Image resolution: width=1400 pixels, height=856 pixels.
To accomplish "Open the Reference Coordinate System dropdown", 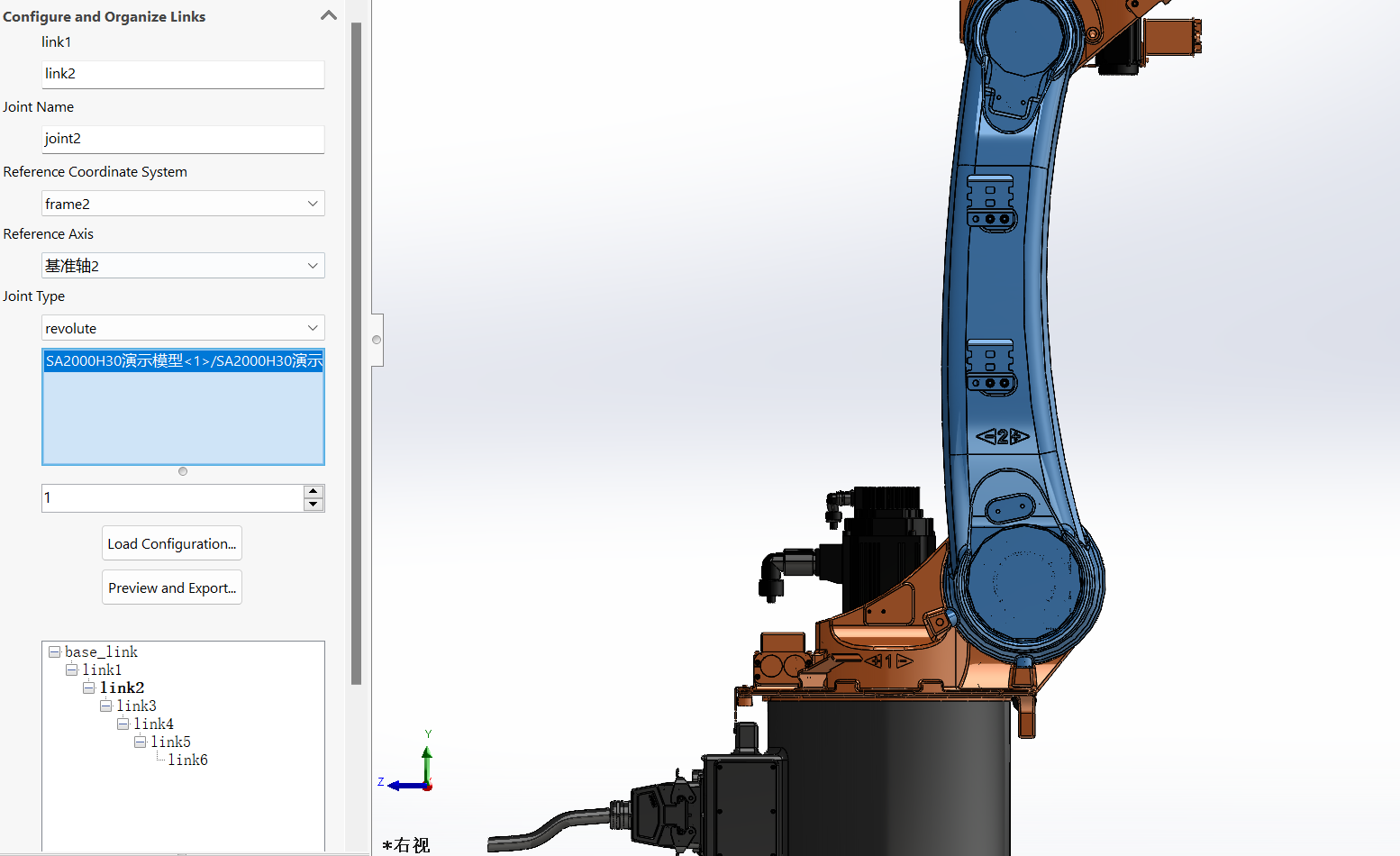I will (312, 204).
